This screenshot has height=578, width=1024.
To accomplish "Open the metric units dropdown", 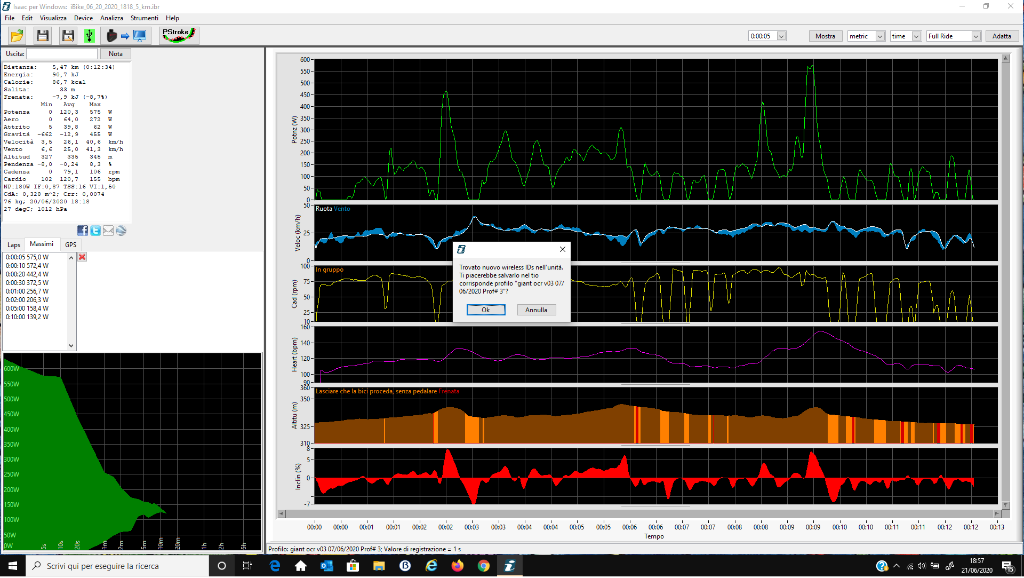I will tap(879, 35).
